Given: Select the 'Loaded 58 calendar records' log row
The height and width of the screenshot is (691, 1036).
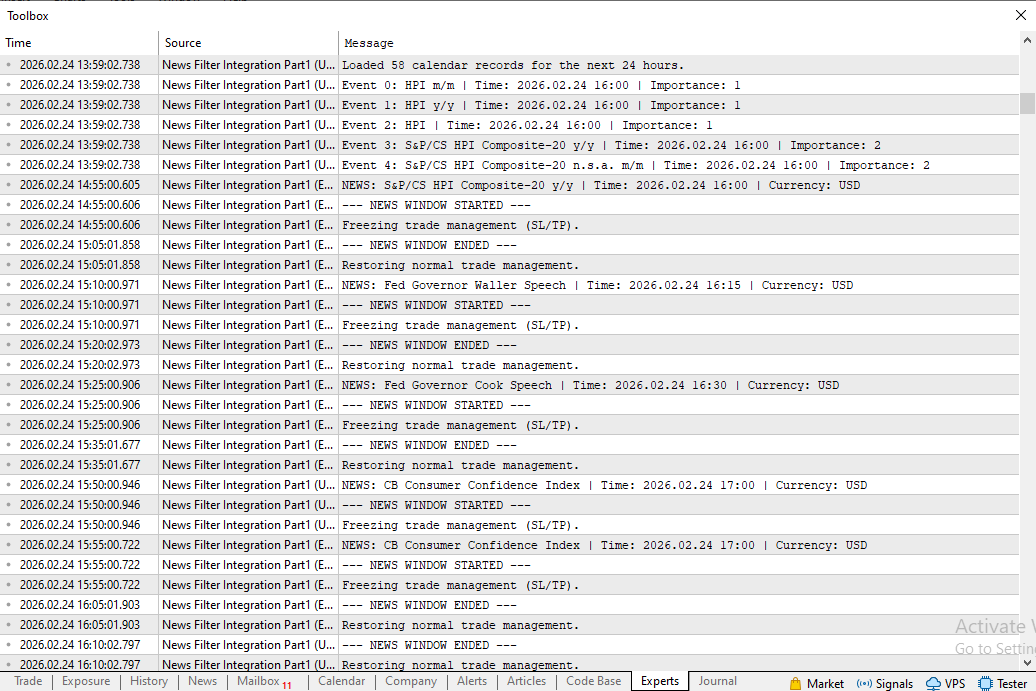Looking at the screenshot, I should tap(509, 65).
